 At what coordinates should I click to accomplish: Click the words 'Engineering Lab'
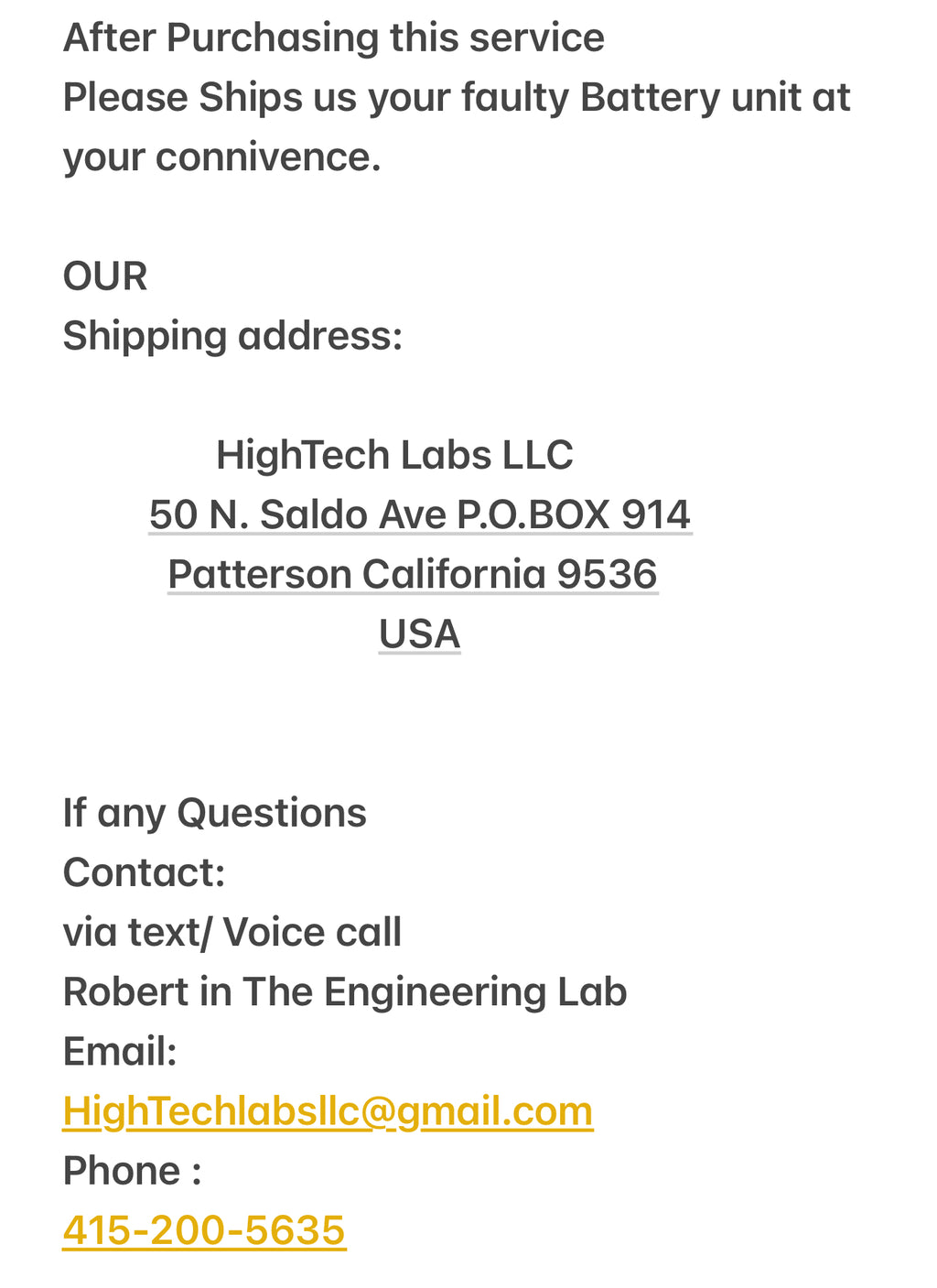[475, 991]
